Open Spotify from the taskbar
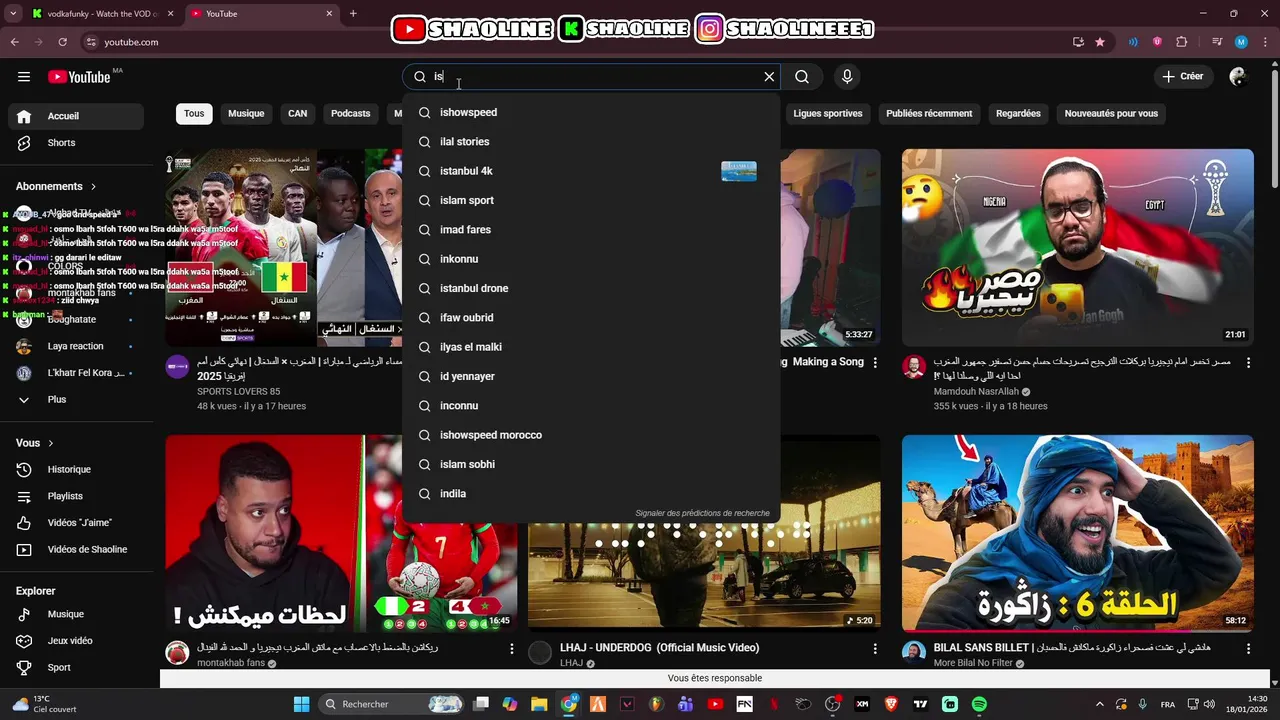 click(979, 704)
